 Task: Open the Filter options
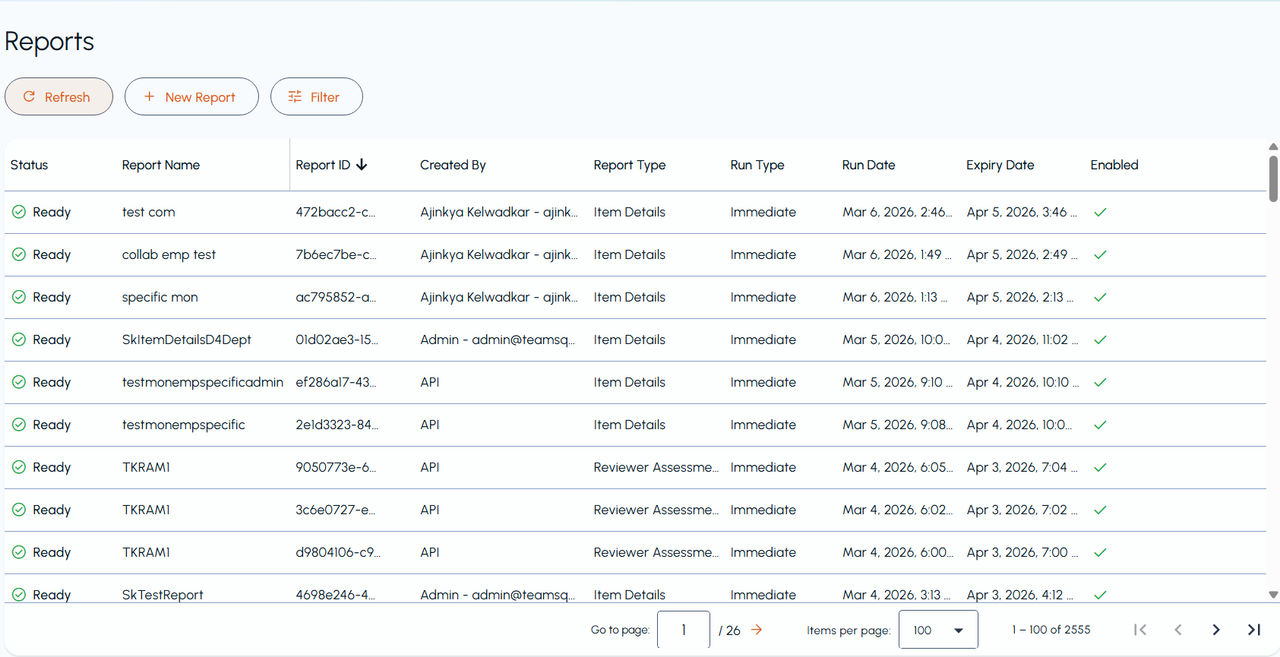[x=316, y=97]
